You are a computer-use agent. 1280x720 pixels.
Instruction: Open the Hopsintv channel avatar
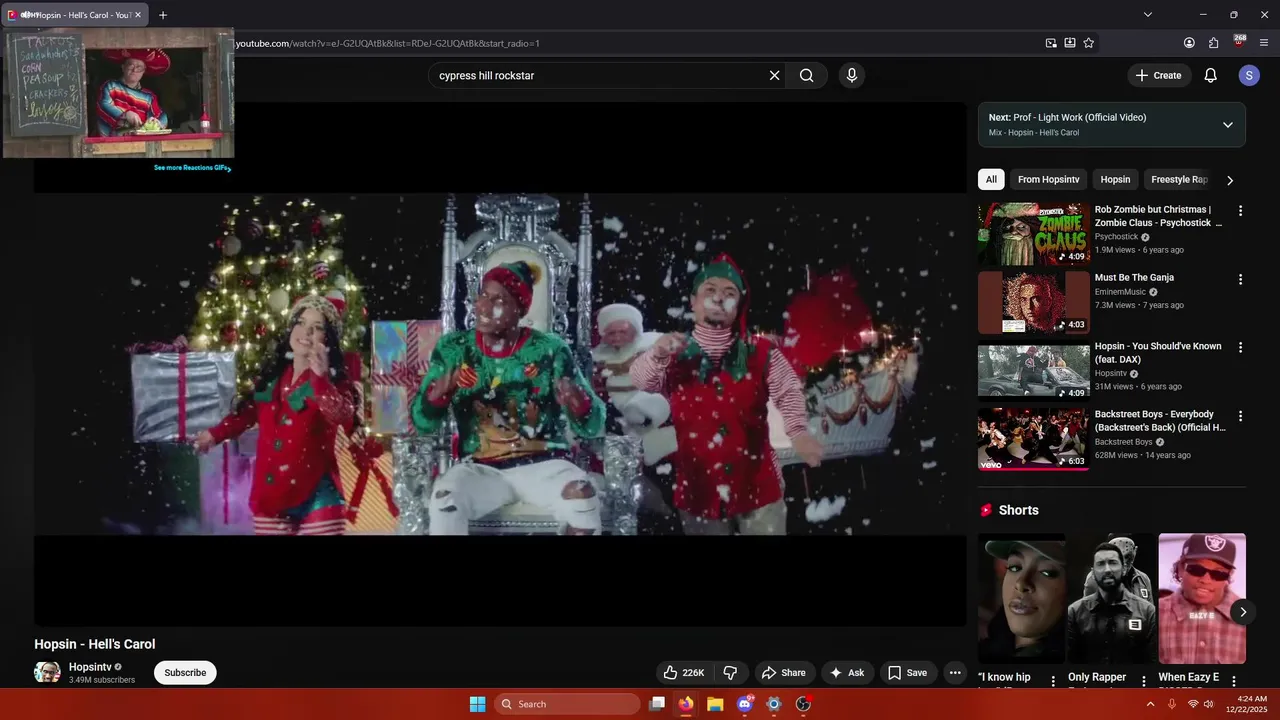tap(47, 672)
